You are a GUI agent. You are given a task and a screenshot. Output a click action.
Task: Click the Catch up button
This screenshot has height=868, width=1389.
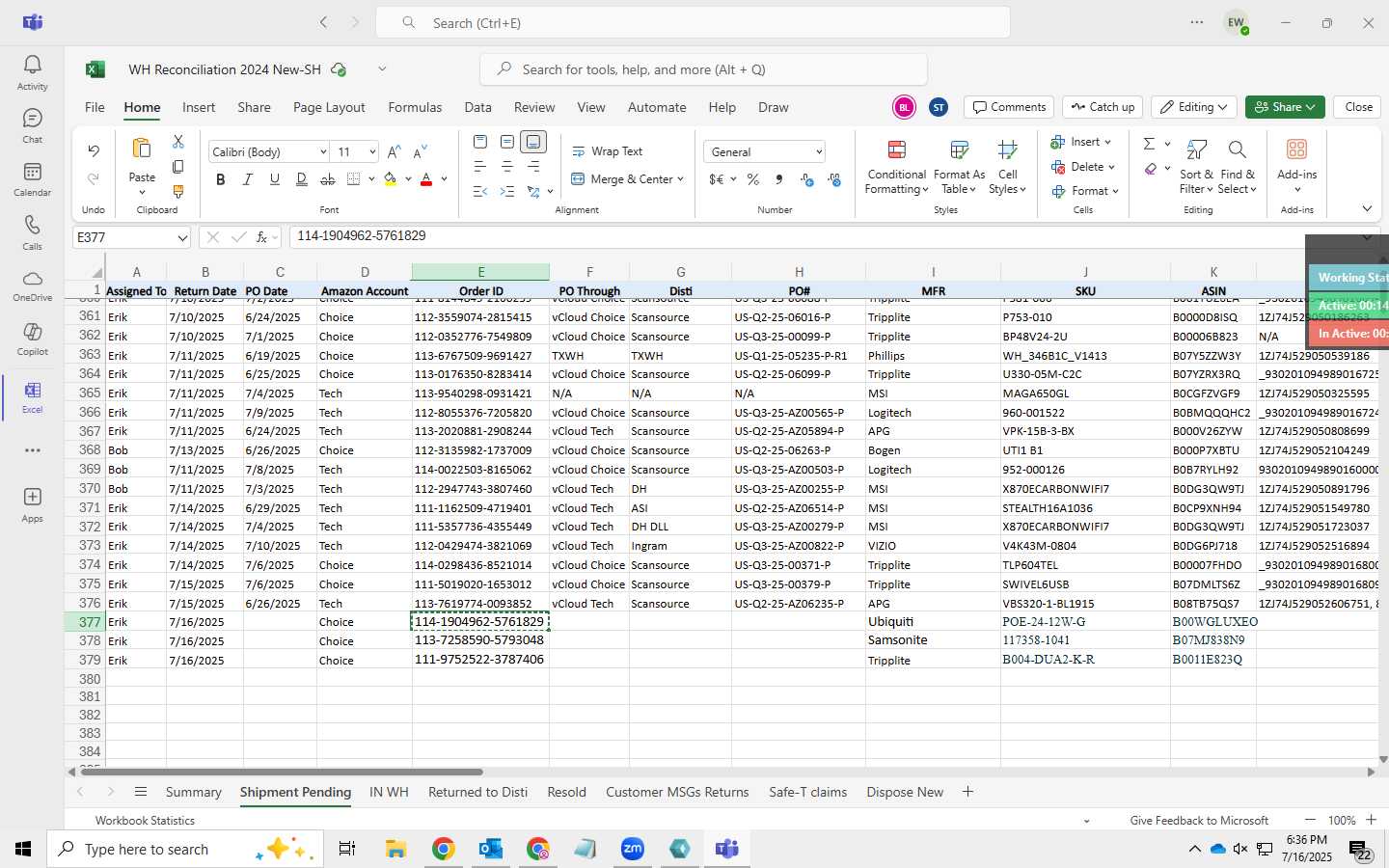[1103, 107]
